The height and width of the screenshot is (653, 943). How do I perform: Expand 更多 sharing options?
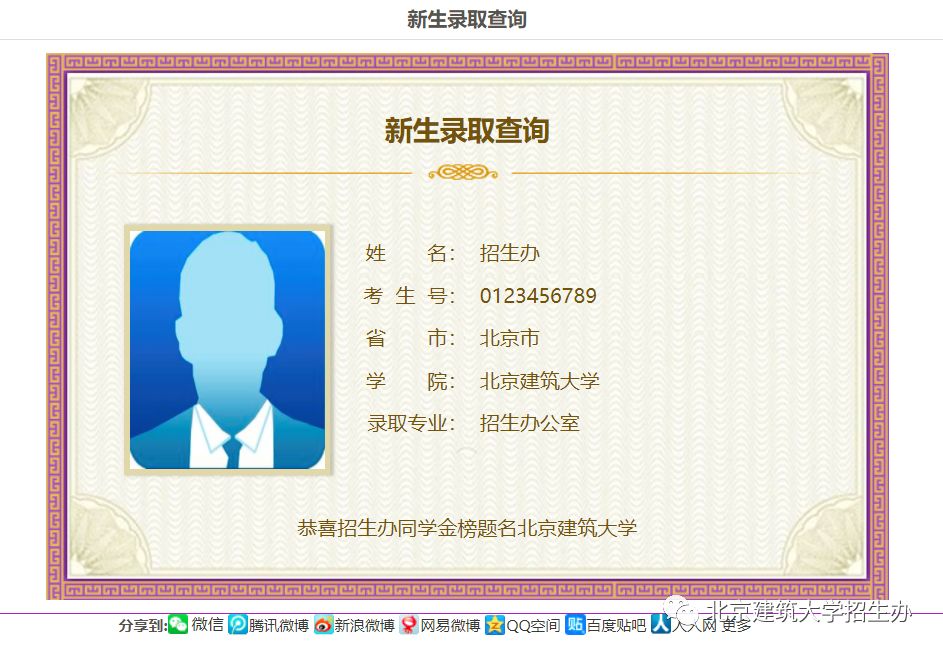click(736, 626)
